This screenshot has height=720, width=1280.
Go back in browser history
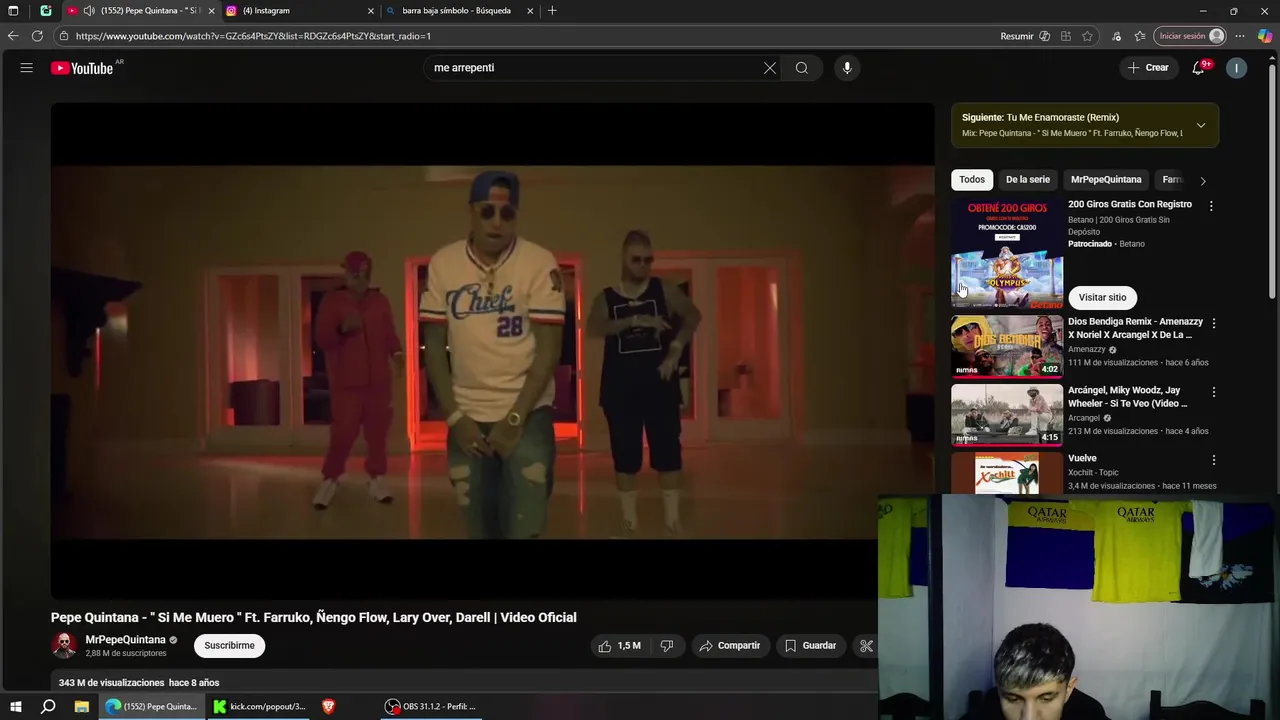click(13, 36)
